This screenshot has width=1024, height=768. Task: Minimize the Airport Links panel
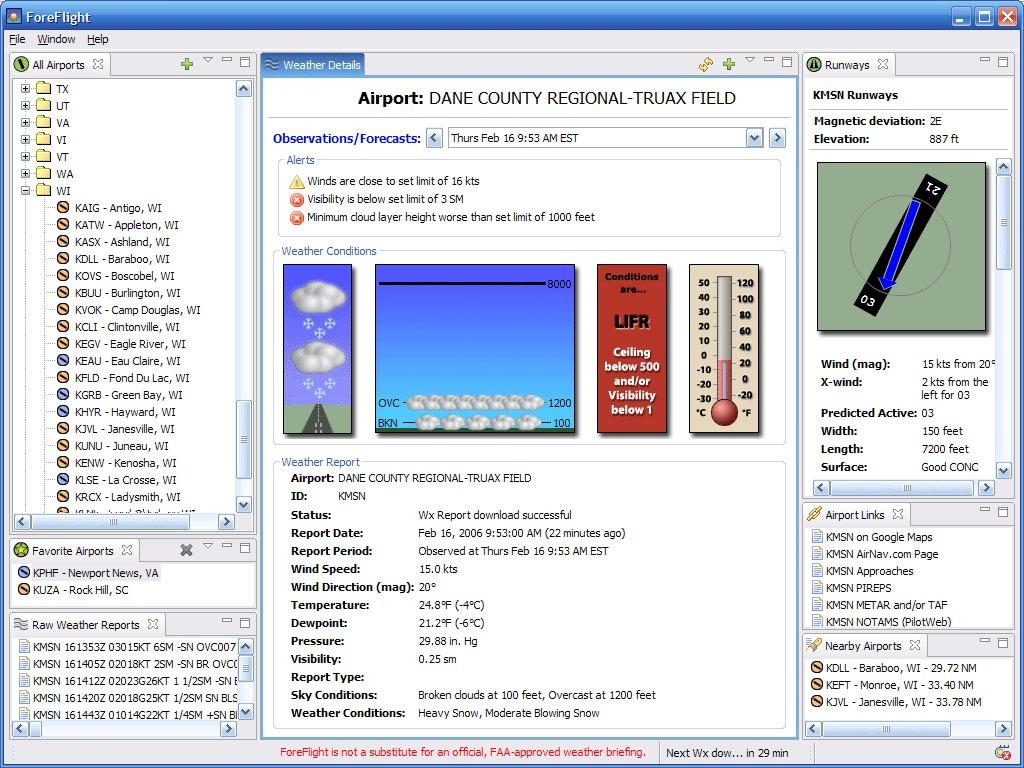tap(984, 510)
